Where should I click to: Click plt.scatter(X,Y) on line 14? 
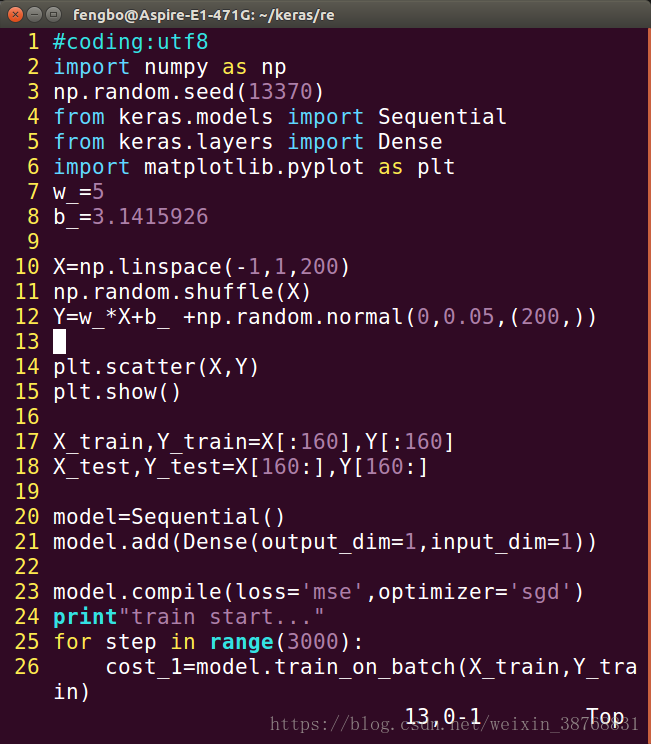156,367
